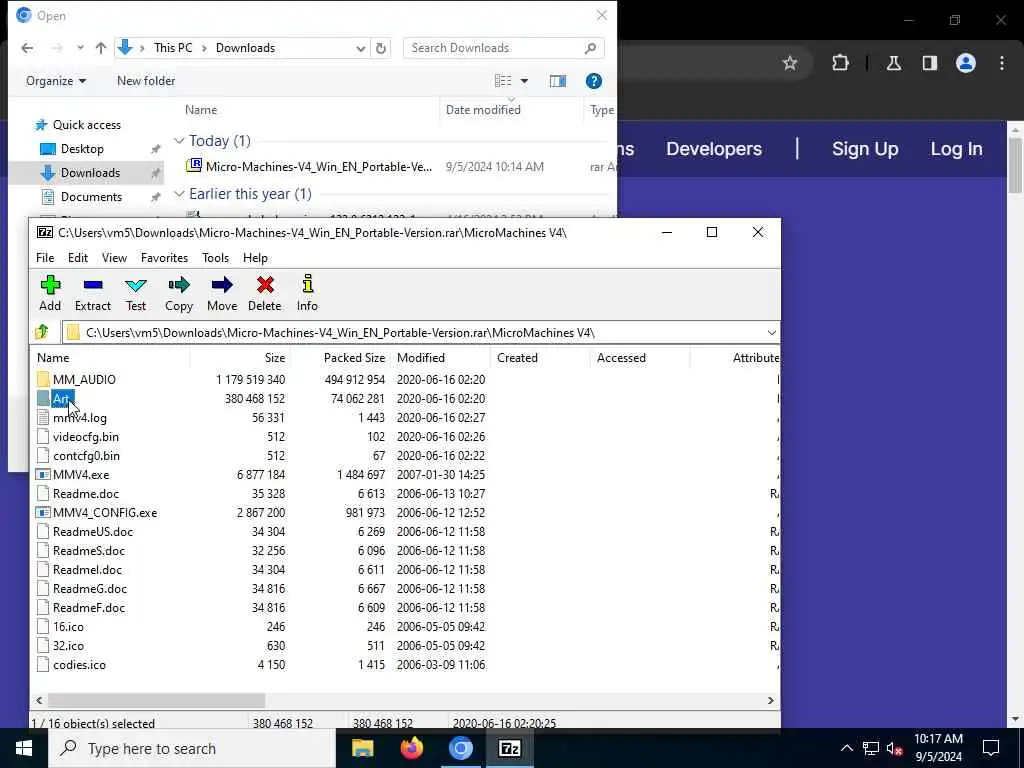Toggle the preview pane in Open dialog
The height and width of the screenshot is (768, 1024).
point(558,81)
